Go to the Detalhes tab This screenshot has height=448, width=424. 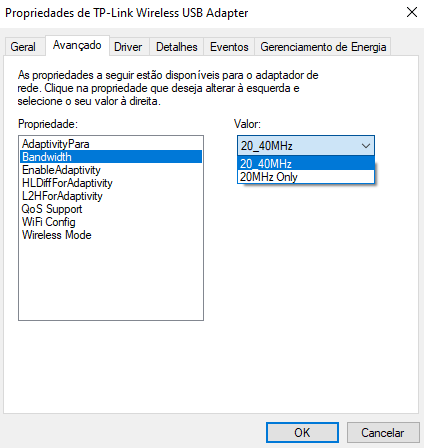click(x=177, y=47)
